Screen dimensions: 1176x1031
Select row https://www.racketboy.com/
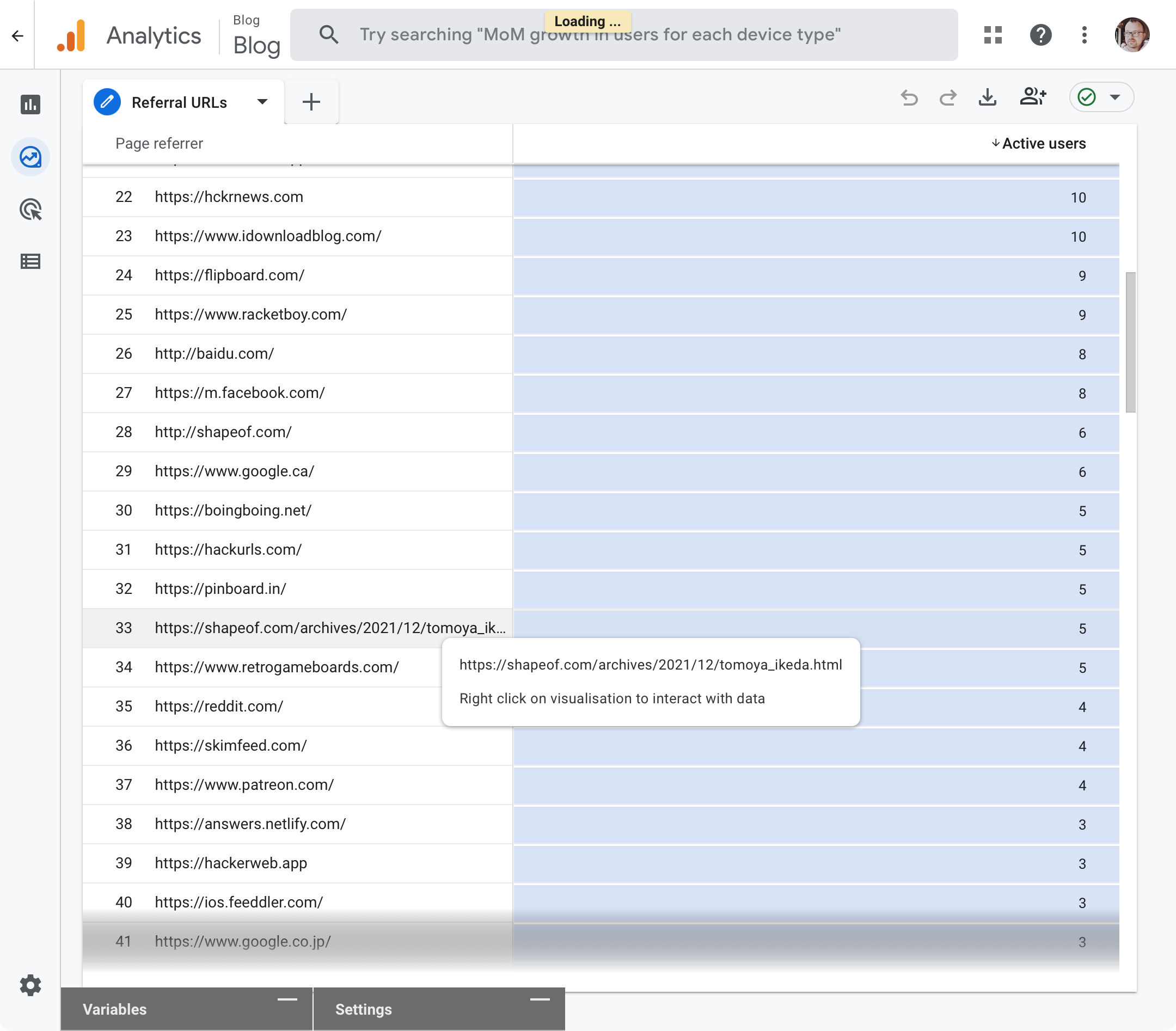601,314
